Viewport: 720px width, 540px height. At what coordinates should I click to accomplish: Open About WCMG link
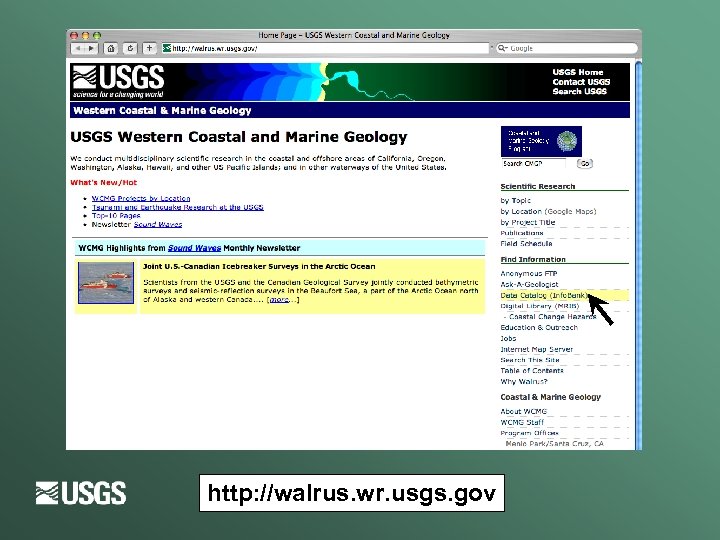pos(523,411)
